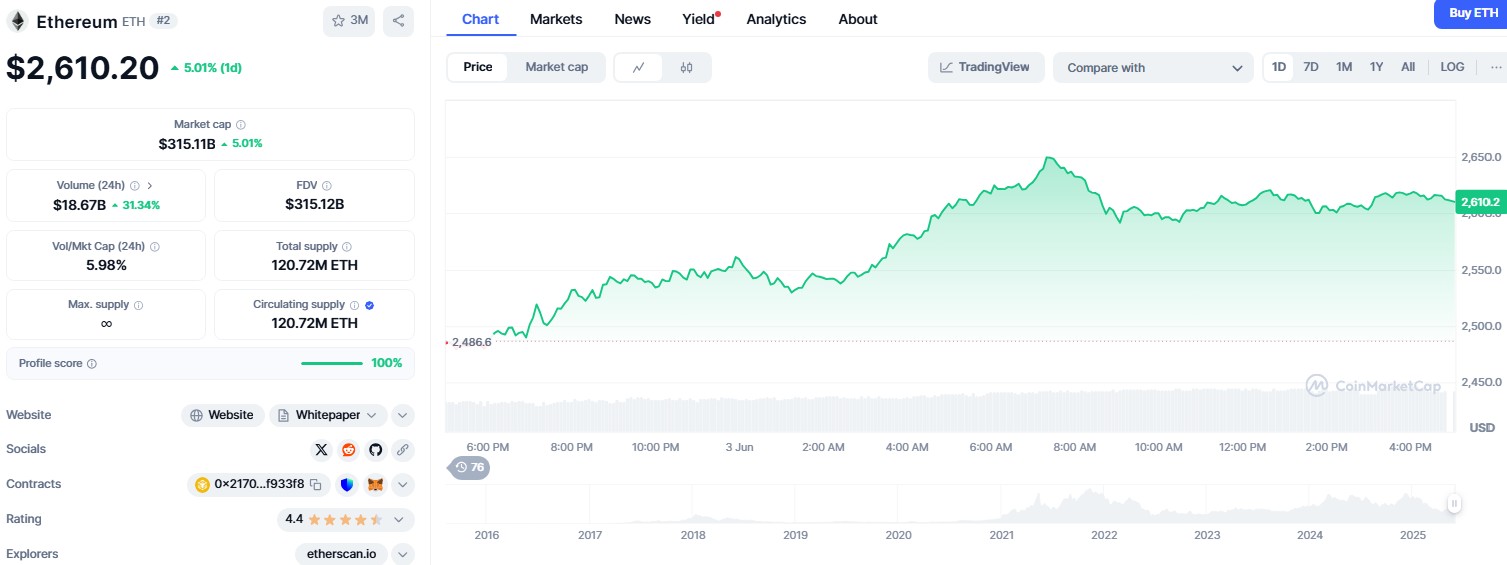Switch to candlestick chart view icon
Screen dimensions: 1507x565
point(686,67)
